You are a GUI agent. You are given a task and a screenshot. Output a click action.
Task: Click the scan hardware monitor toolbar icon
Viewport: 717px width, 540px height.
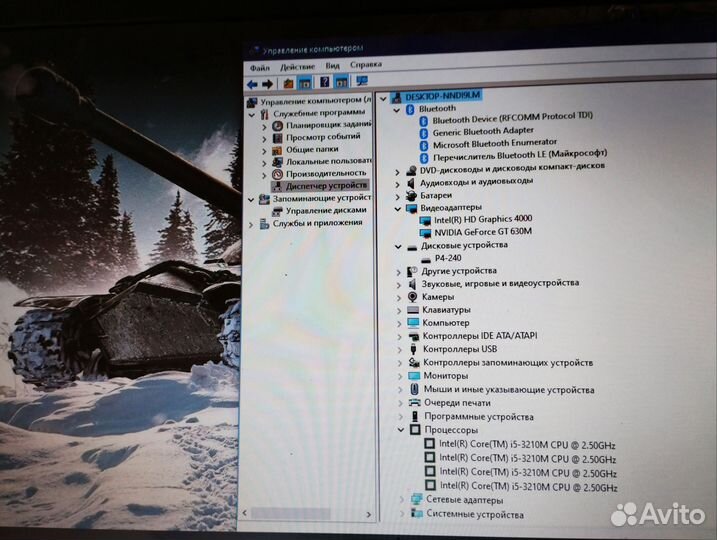tap(361, 82)
